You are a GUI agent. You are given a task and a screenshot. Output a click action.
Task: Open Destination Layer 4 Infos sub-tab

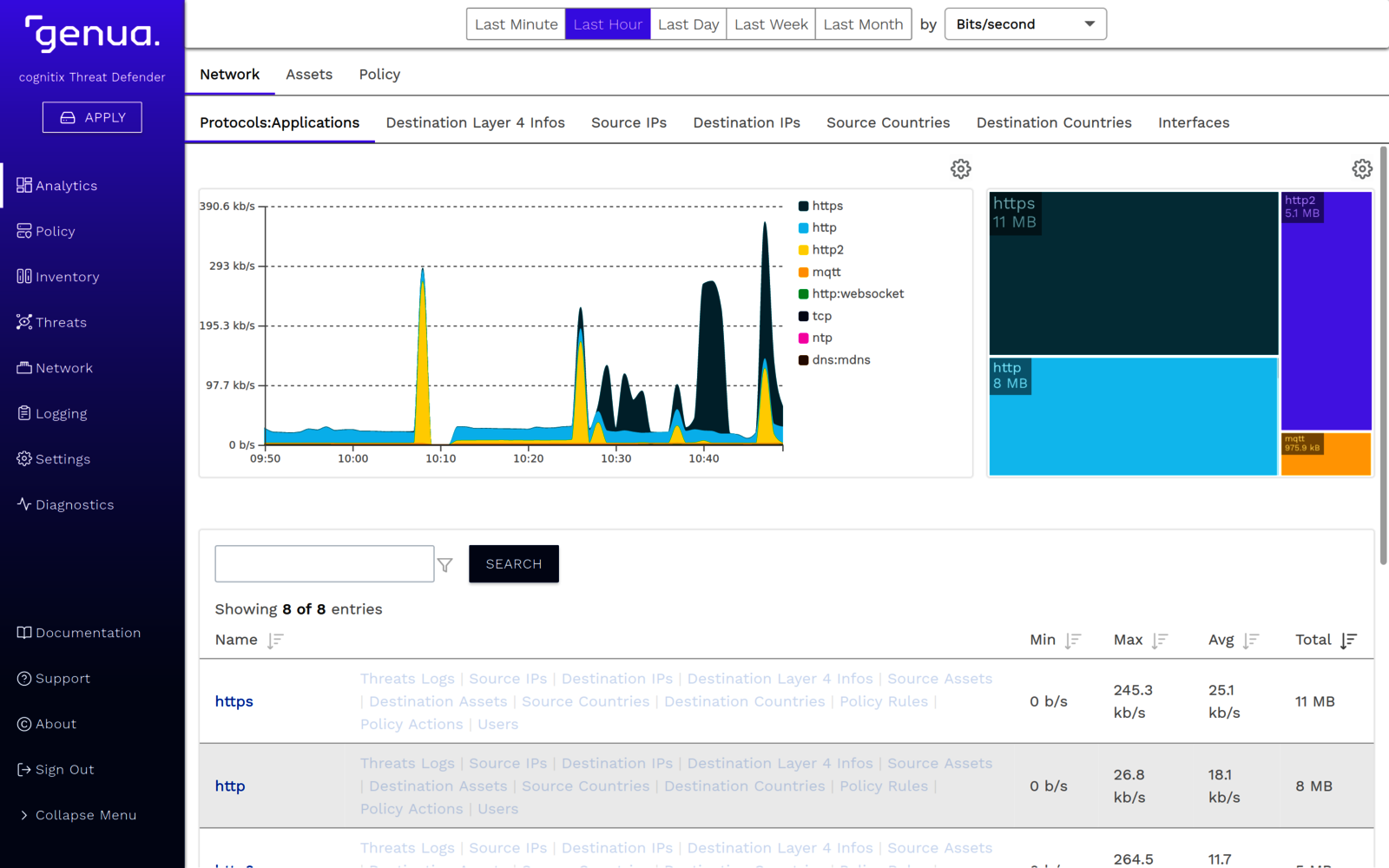coord(476,122)
